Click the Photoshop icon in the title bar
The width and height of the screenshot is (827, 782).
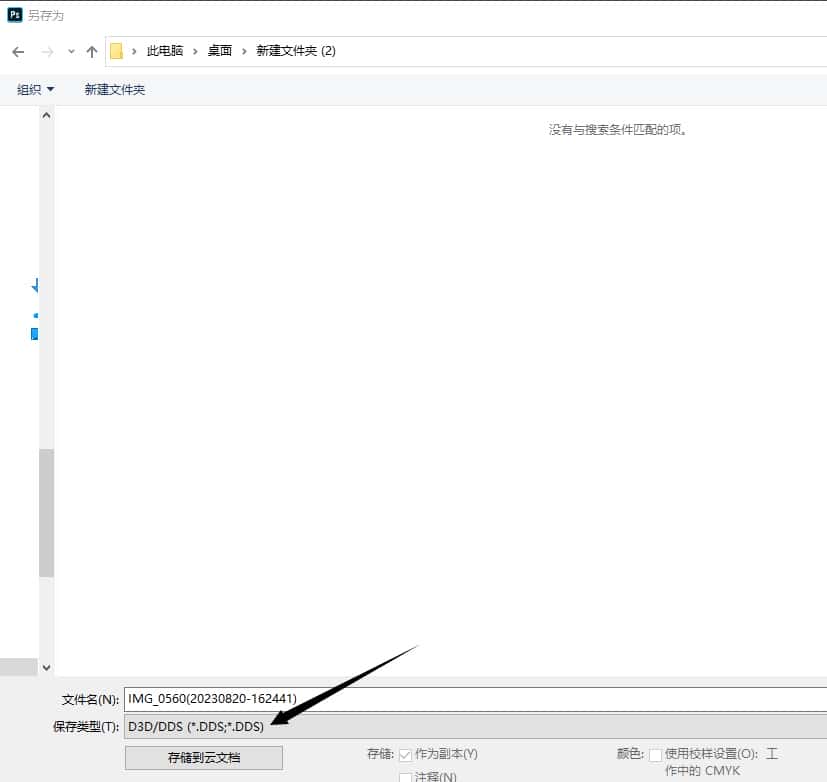coord(15,15)
